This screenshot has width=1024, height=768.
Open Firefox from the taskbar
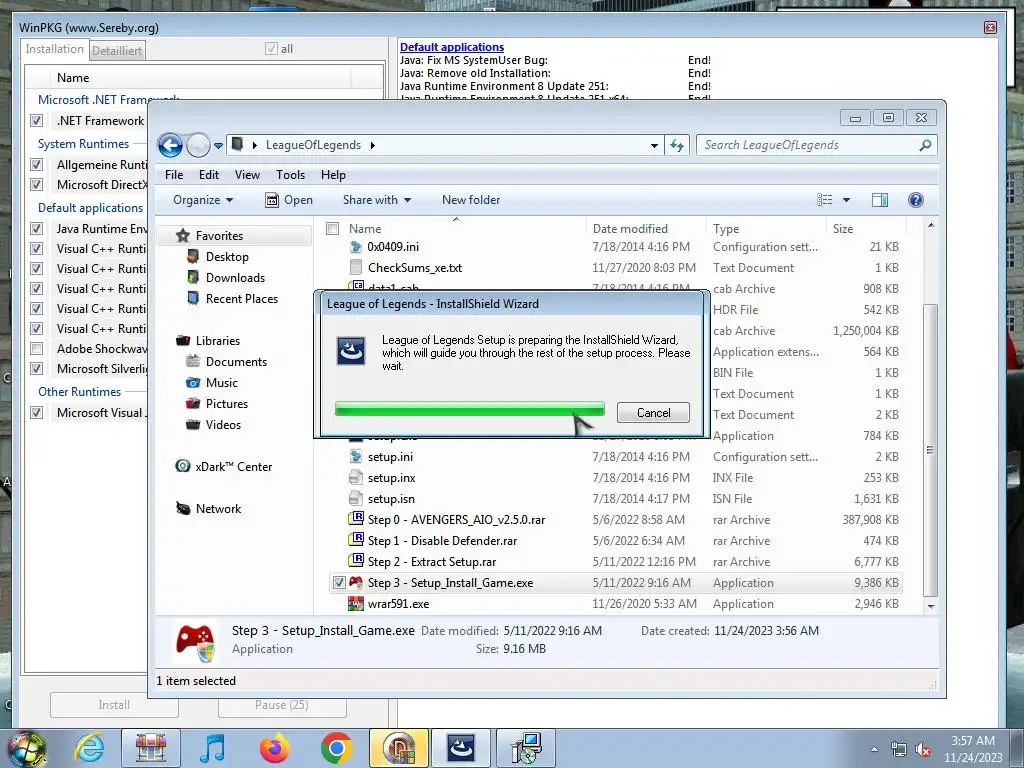tap(274, 748)
